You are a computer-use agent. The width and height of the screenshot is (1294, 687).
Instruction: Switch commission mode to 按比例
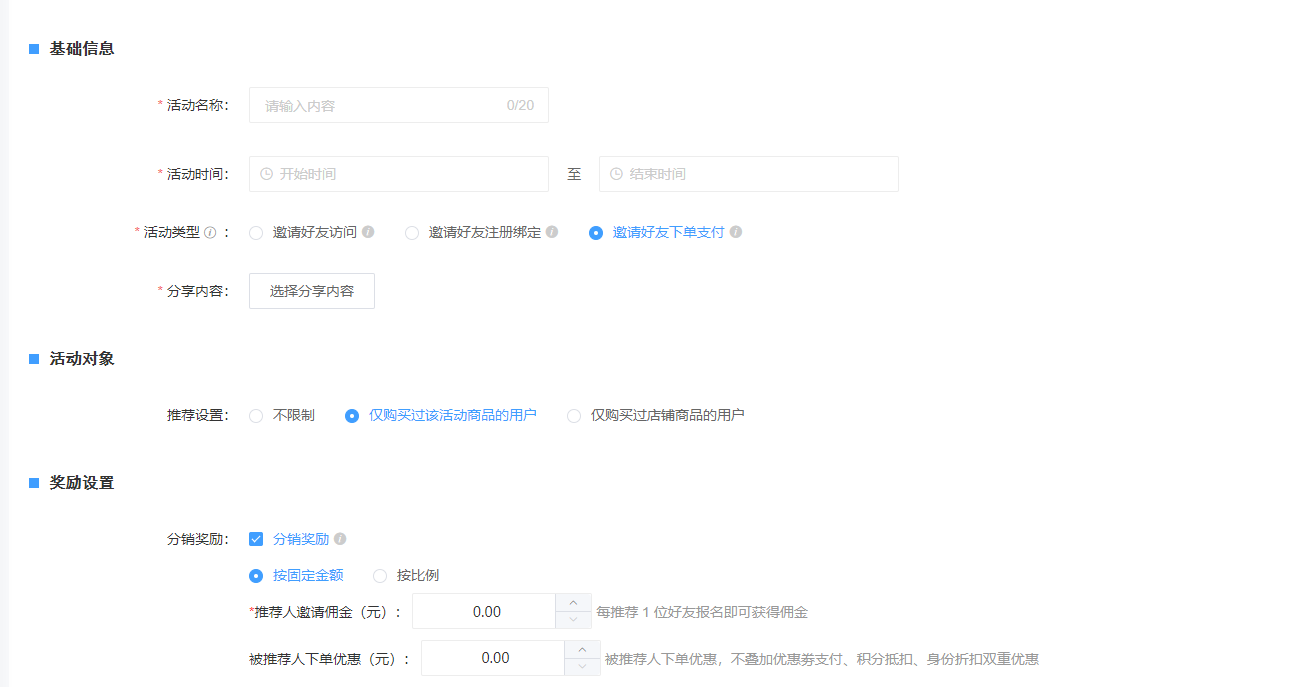(380, 576)
